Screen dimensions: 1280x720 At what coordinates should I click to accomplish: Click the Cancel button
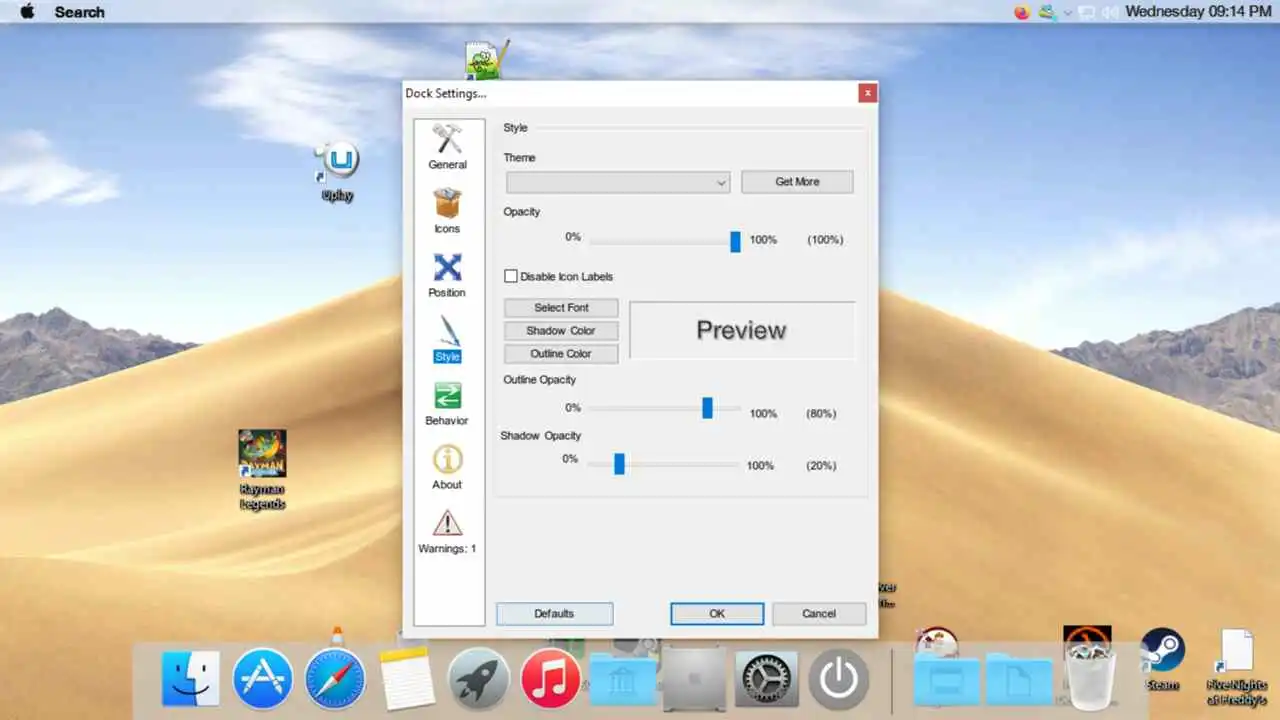coord(819,614)
